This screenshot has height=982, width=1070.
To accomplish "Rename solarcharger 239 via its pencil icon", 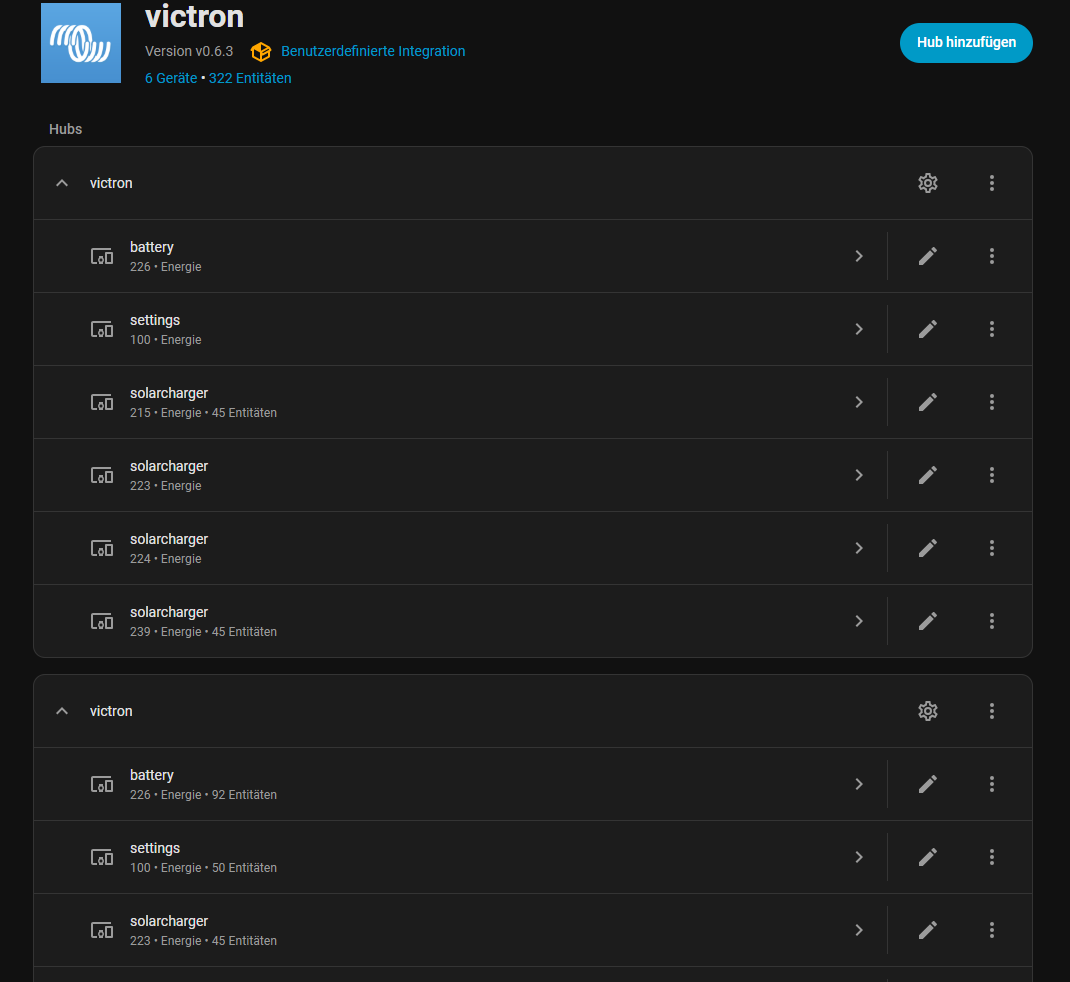I will tap(927, 621).
